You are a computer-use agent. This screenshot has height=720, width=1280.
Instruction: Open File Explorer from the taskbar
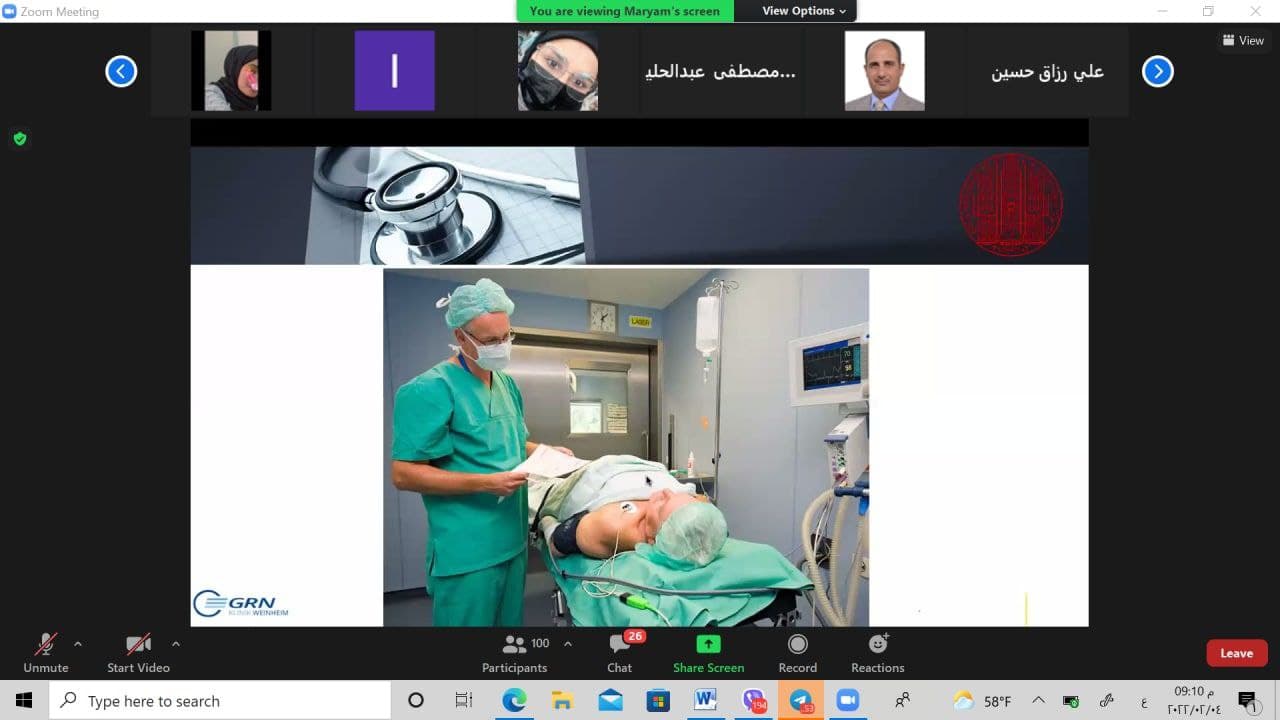tap(562, 700)
